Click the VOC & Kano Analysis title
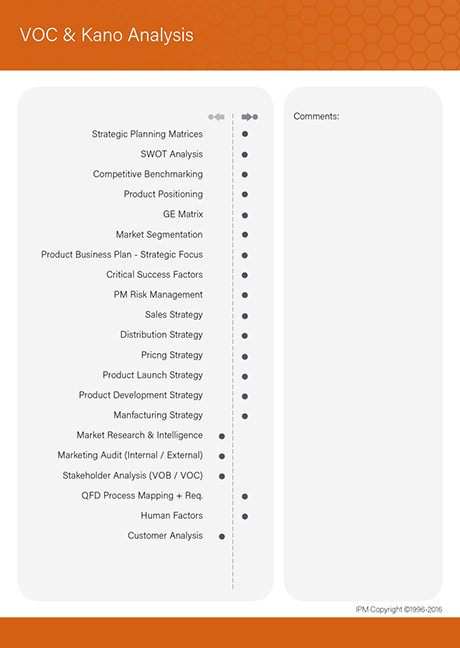 [x=107, y=35]
